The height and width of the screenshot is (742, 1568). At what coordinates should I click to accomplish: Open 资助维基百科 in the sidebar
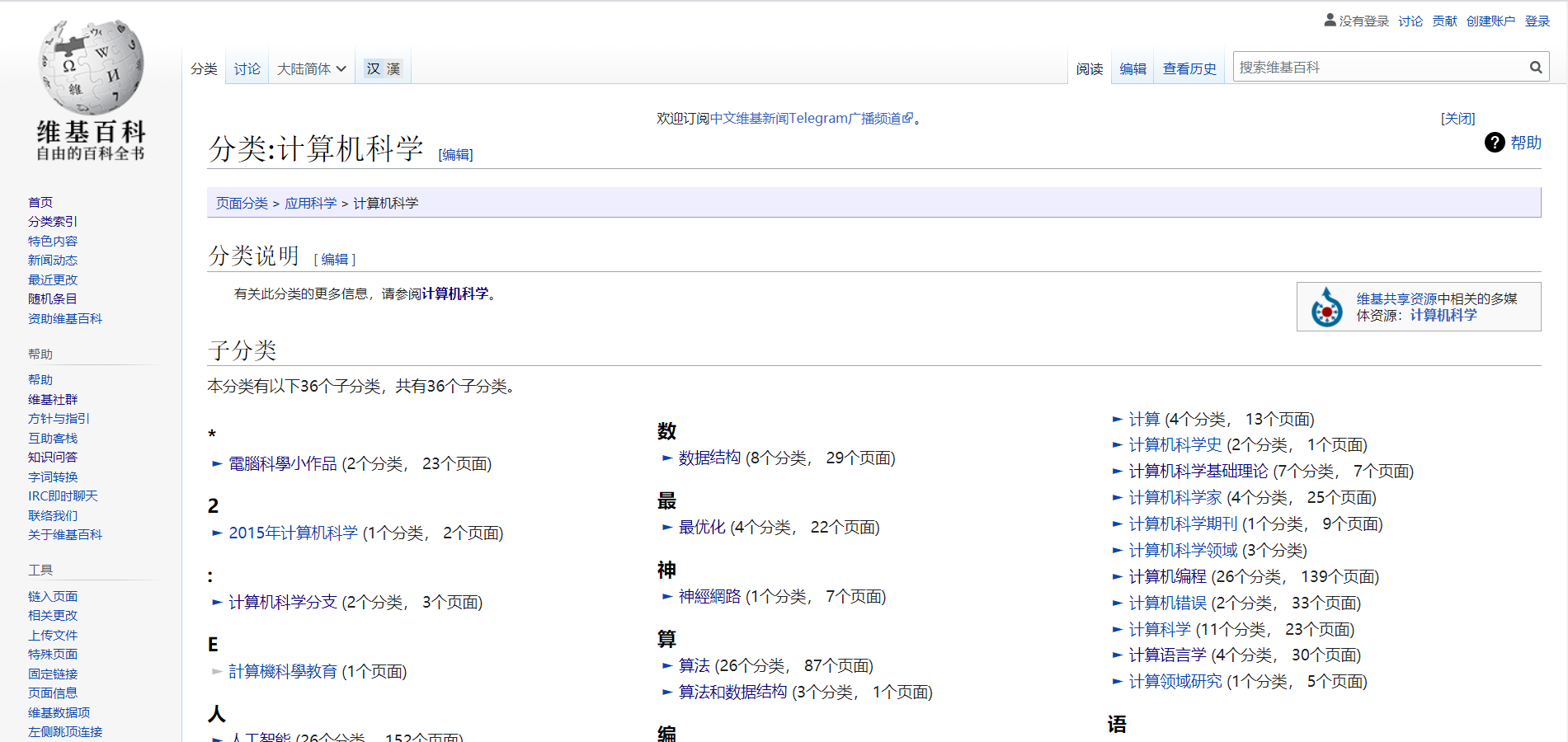[x=65, y=319]
